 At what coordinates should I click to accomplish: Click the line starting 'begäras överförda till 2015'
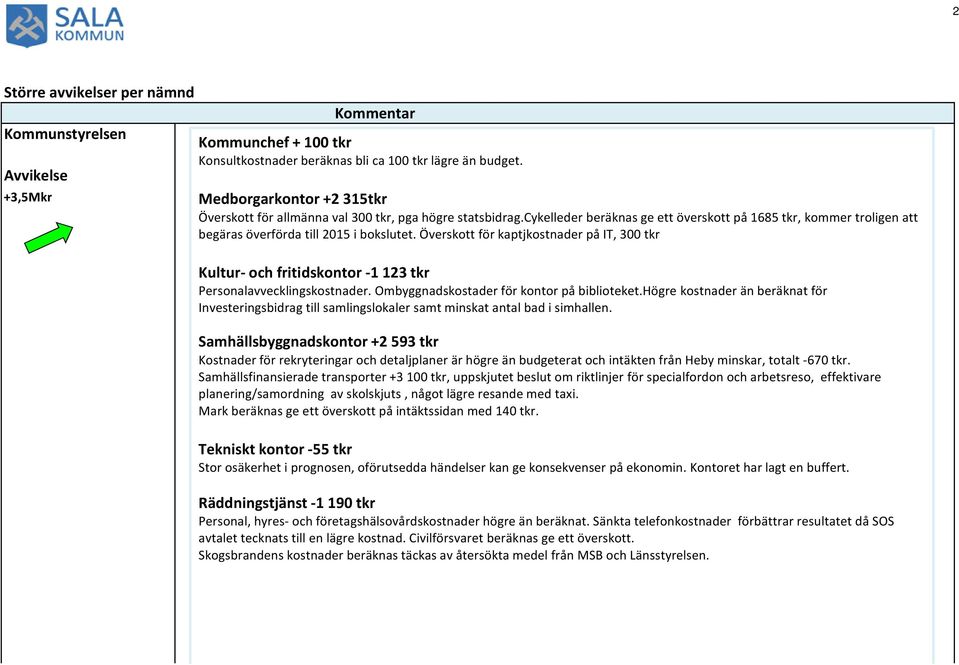click(x=429, y=234)
